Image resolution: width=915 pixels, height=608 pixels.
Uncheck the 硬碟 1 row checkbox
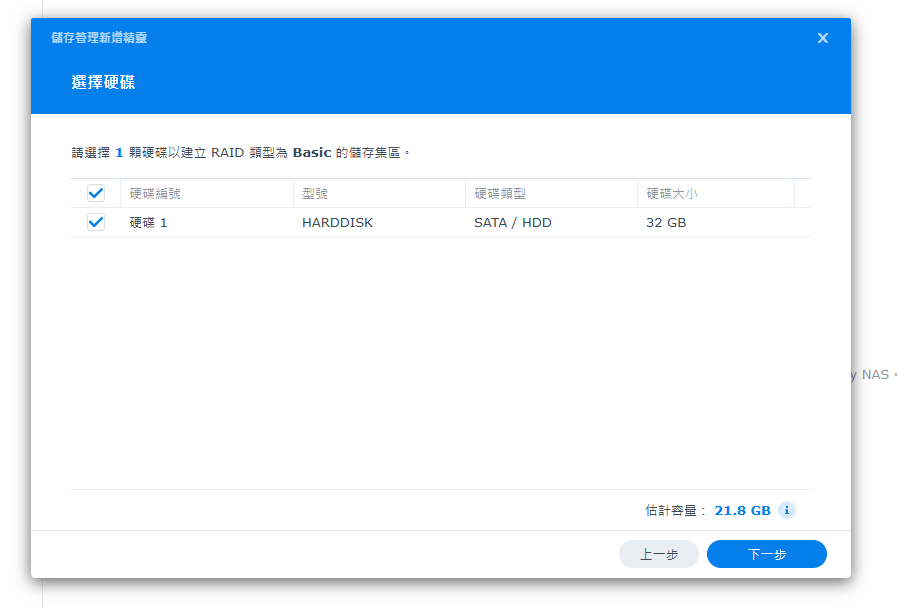pos(96,223)
